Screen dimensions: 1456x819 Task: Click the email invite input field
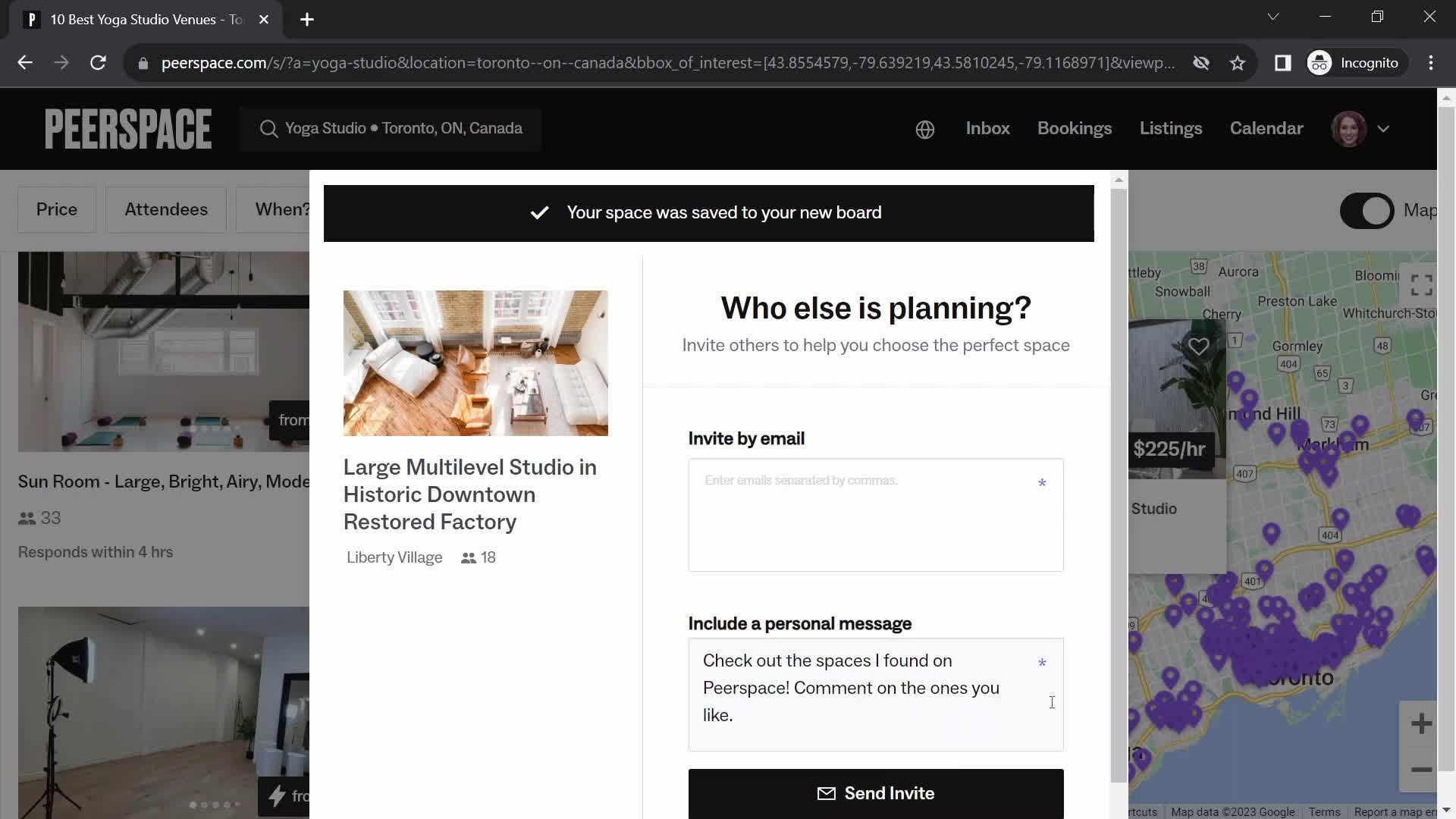point(877,515)
